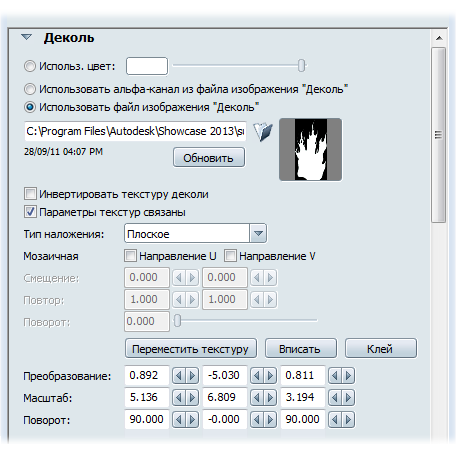Enable Инвертировать текстуру деколи checkbox
This screenshot has width=456, height=450.
pos(30,194)
